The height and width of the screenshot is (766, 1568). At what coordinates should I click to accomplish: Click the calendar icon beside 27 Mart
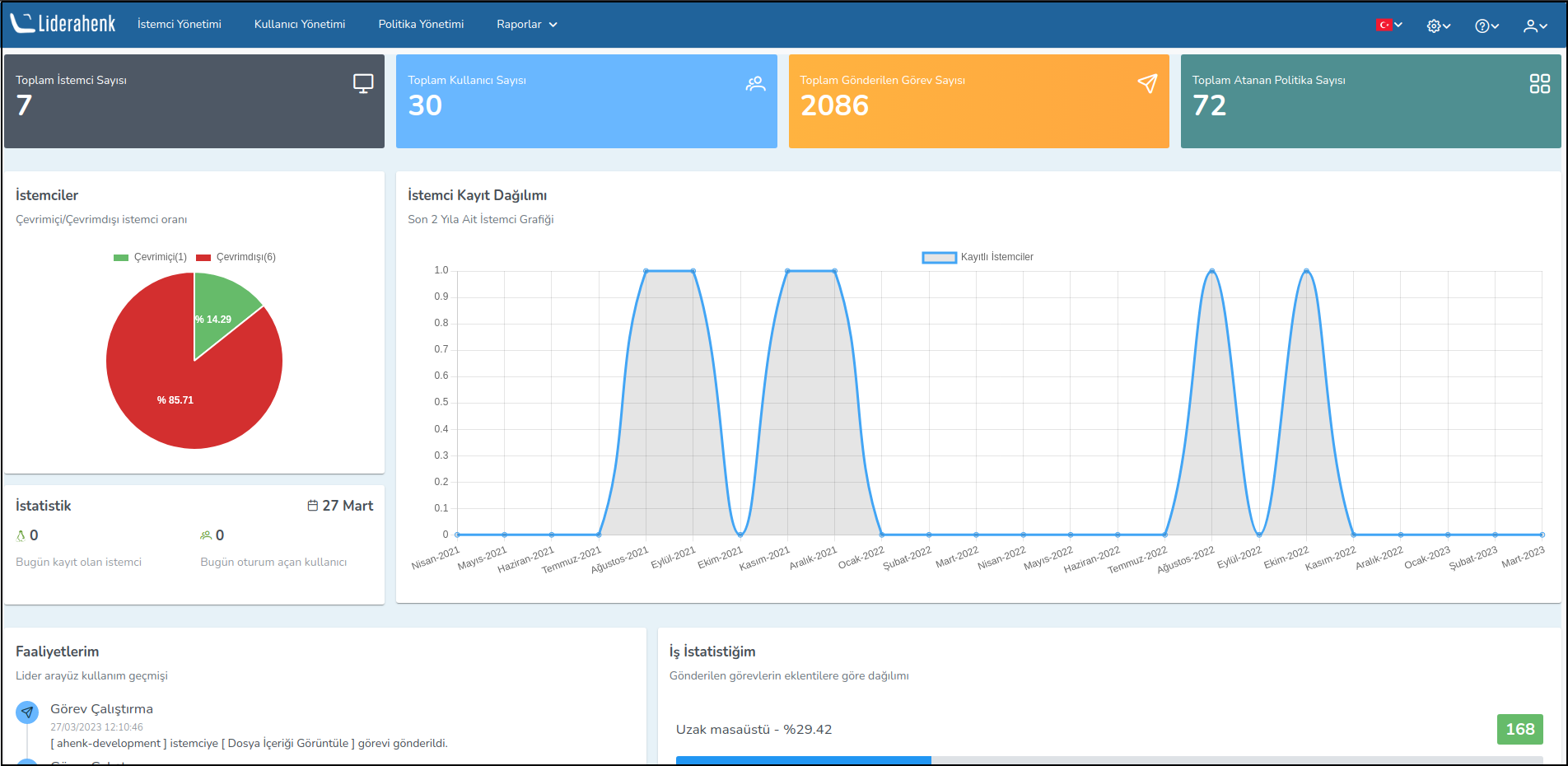coord(313,506)
